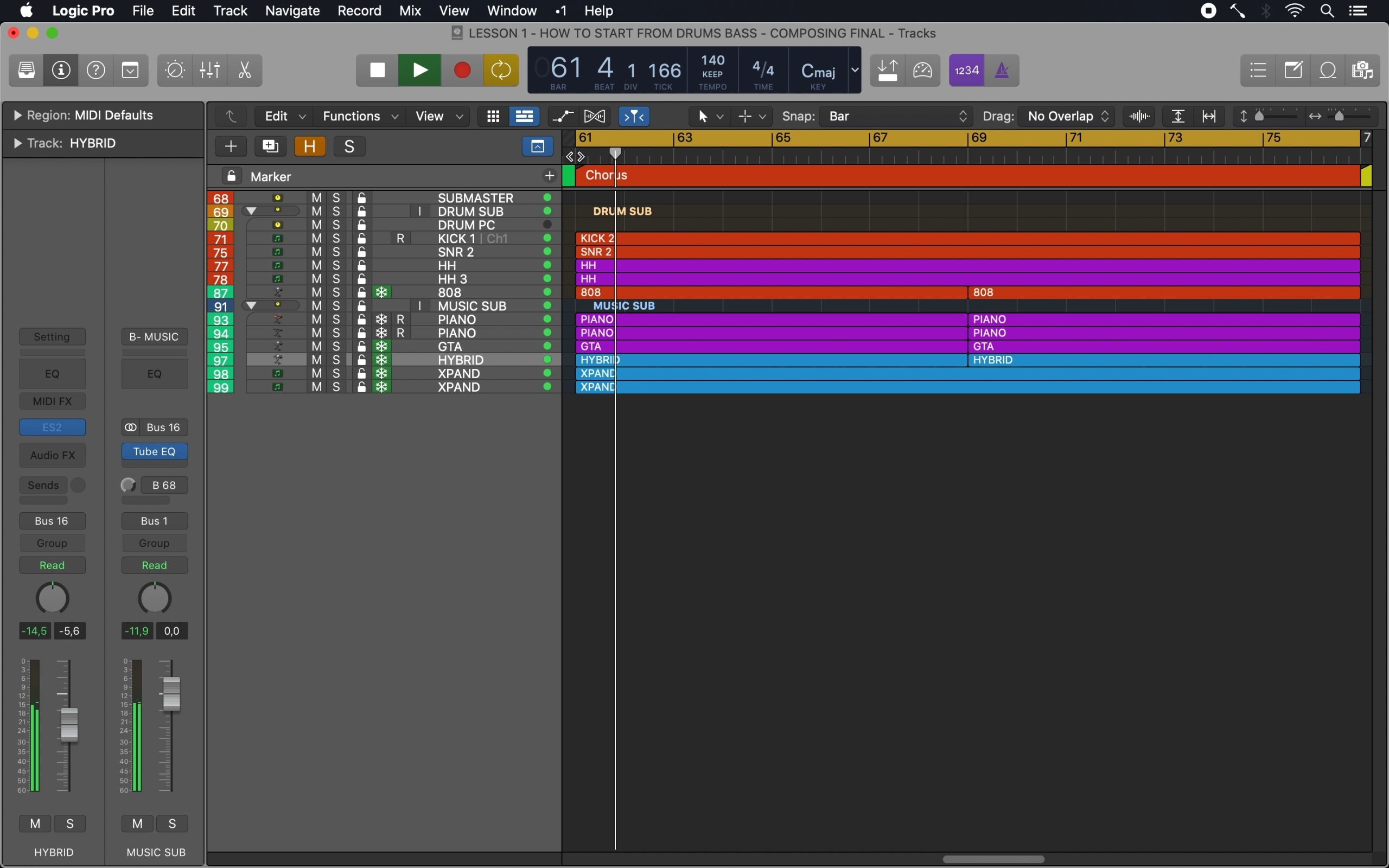The height and width of the screenshot is (868, 1389).
Task: Toggle Cycle mode on or off
Action: [500, 70]
